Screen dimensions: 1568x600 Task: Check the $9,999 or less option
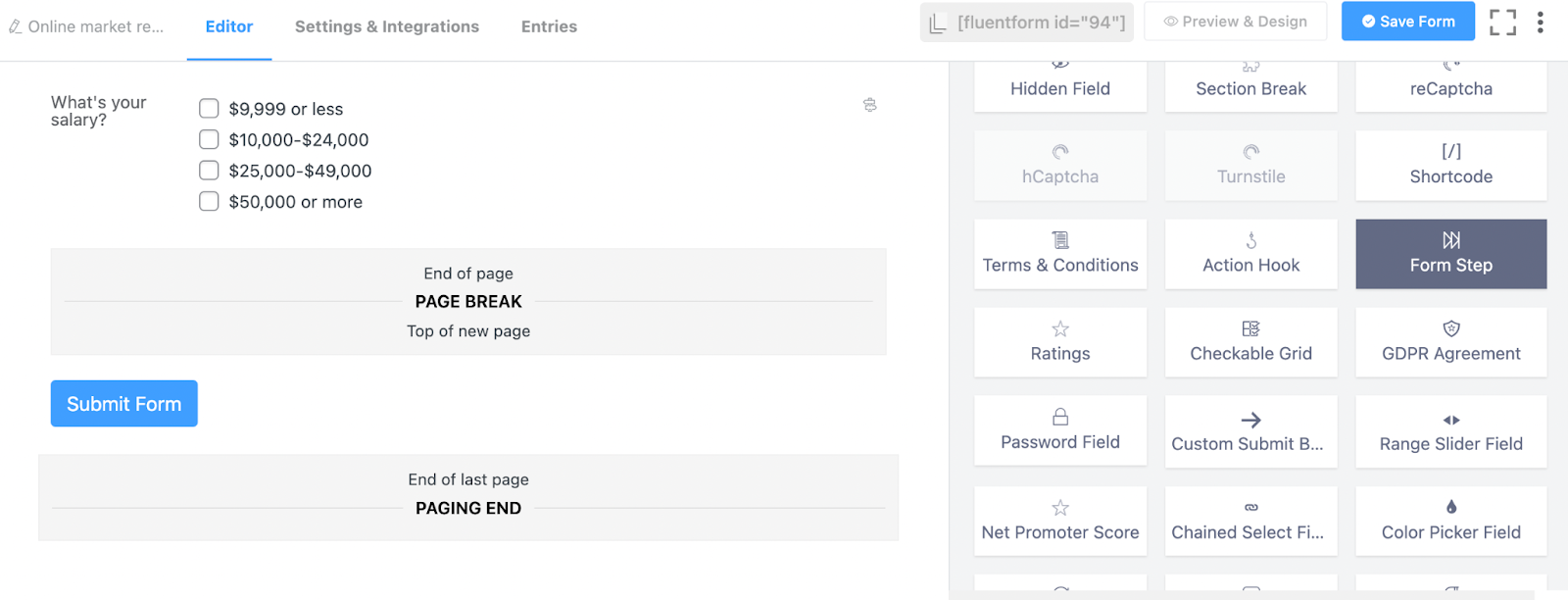click(x=209, y=109)
